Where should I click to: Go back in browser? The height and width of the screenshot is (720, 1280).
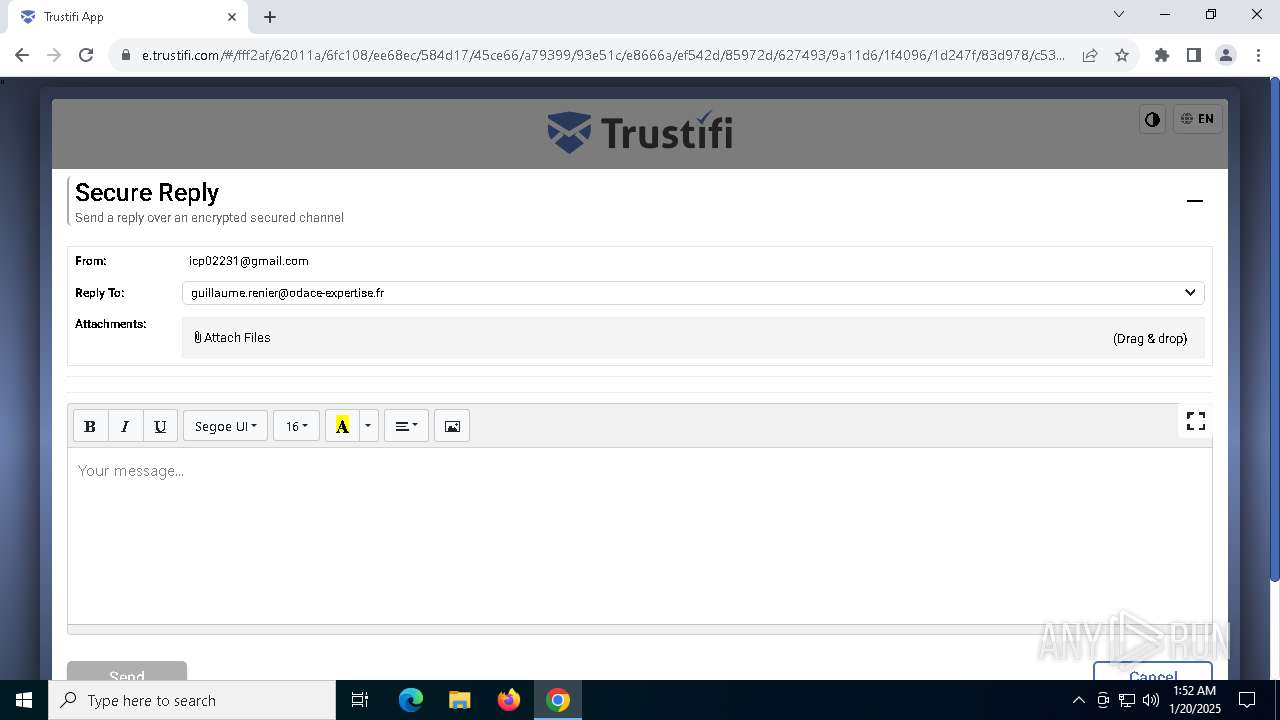pyautogui.click(x=22, y=55)
